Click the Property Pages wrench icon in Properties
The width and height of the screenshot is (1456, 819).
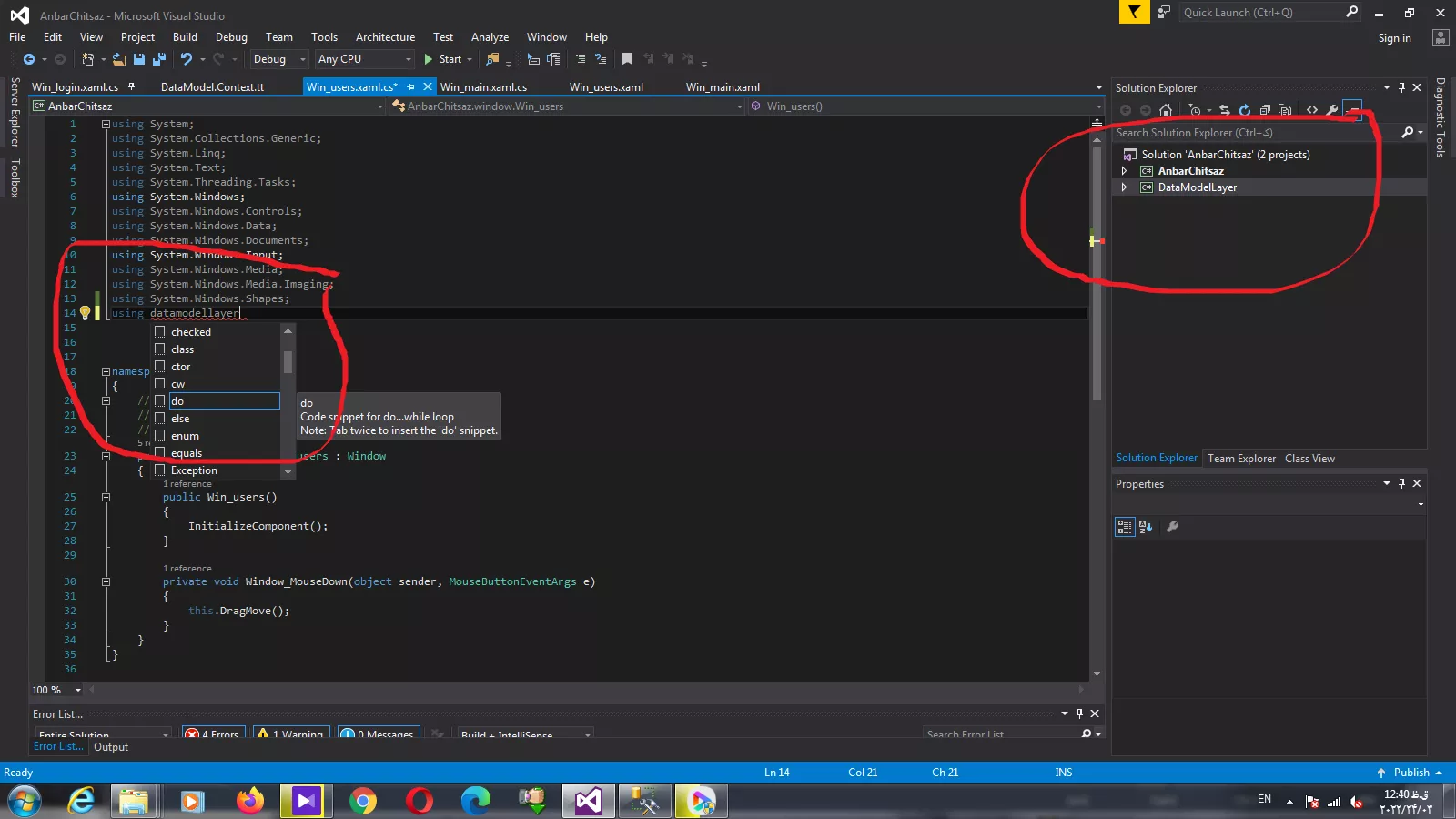[x=1173, y=527]
